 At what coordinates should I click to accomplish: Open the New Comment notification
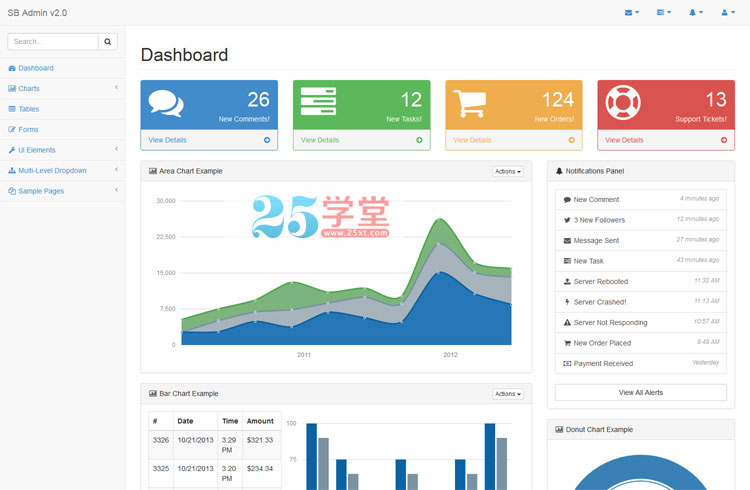pyautogui.click(x=641, y=200)
